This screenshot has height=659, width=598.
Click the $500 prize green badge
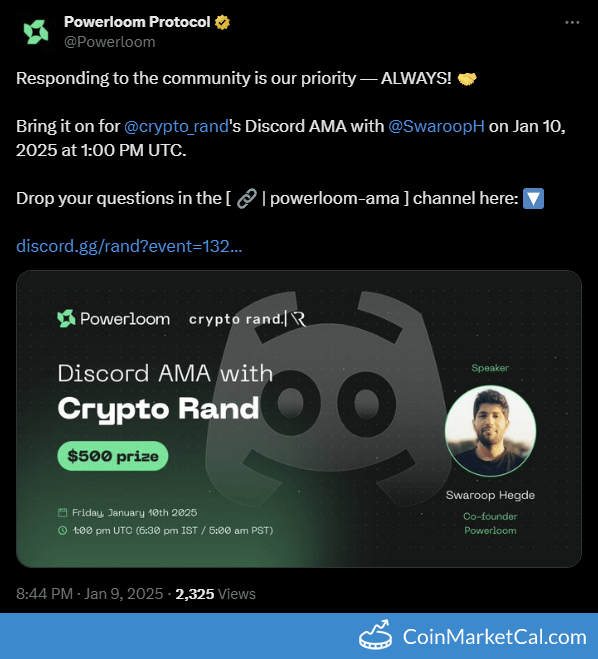(113, 456)
